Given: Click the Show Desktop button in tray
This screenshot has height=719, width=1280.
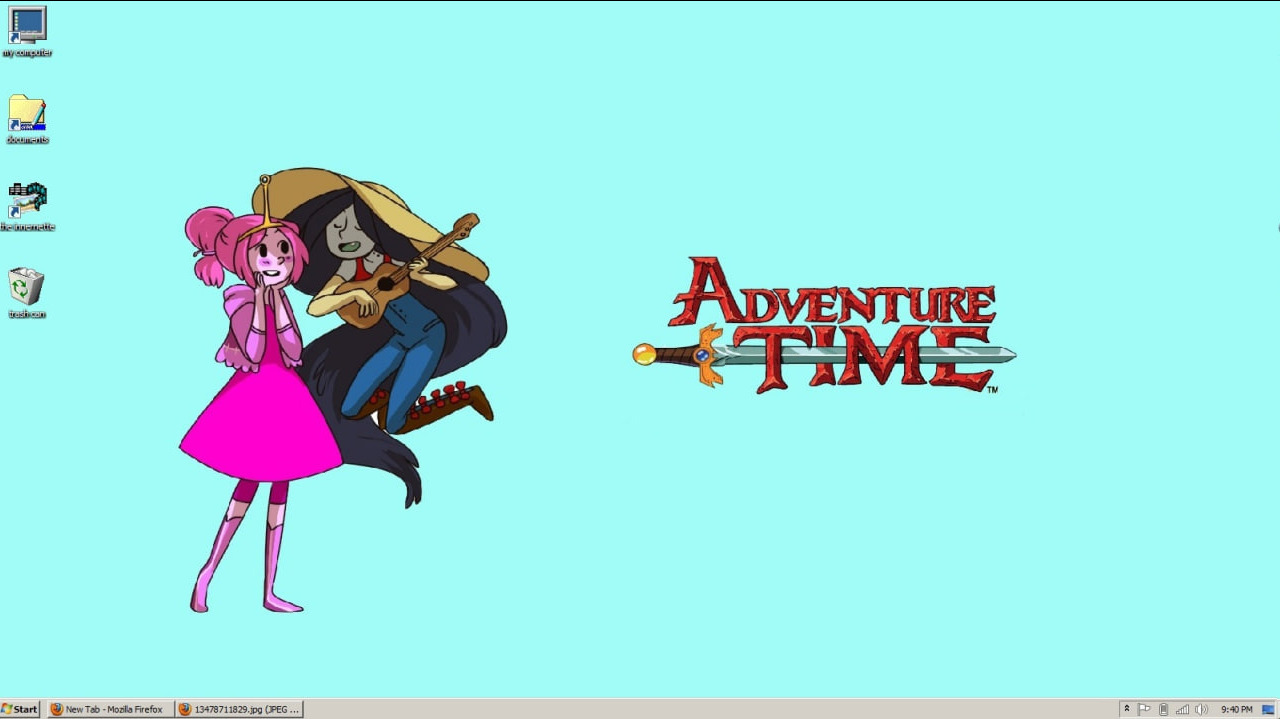Looking at the screenshot, I should pos(1268,709).
